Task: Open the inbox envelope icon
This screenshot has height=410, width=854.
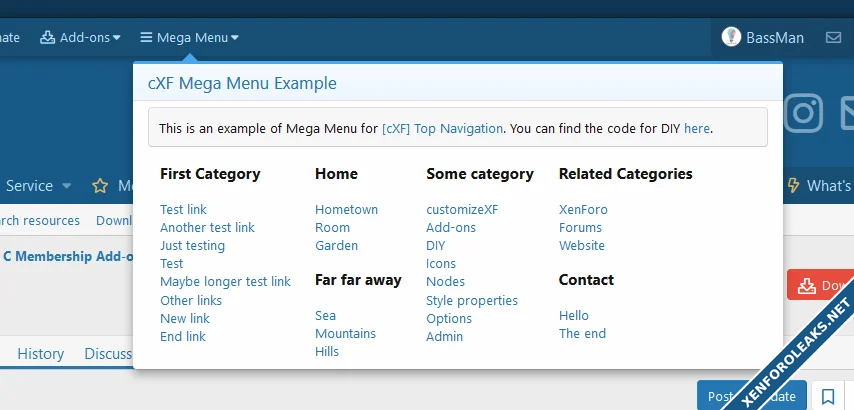Action: (x=833, y=38)
